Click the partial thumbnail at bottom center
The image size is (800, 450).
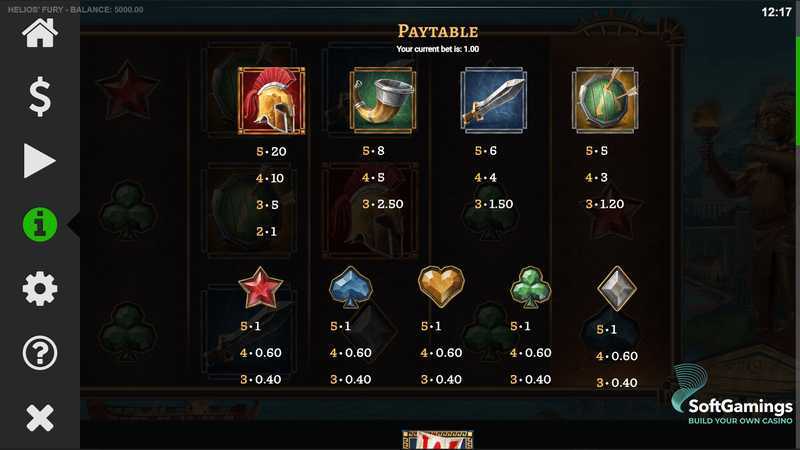point(438,440)
